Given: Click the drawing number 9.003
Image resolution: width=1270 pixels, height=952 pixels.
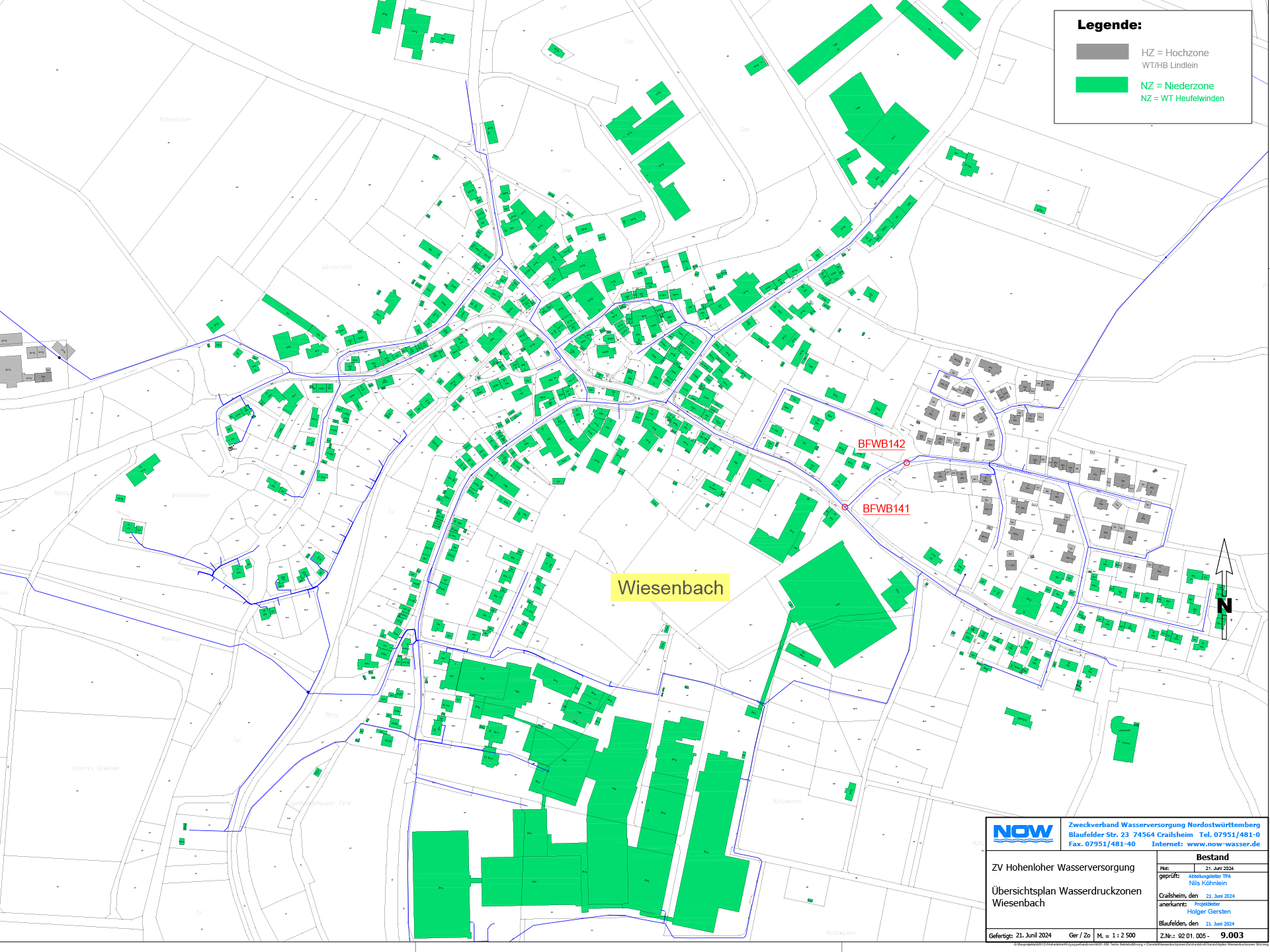Looking at the screenshot, I should point(1232,935).
